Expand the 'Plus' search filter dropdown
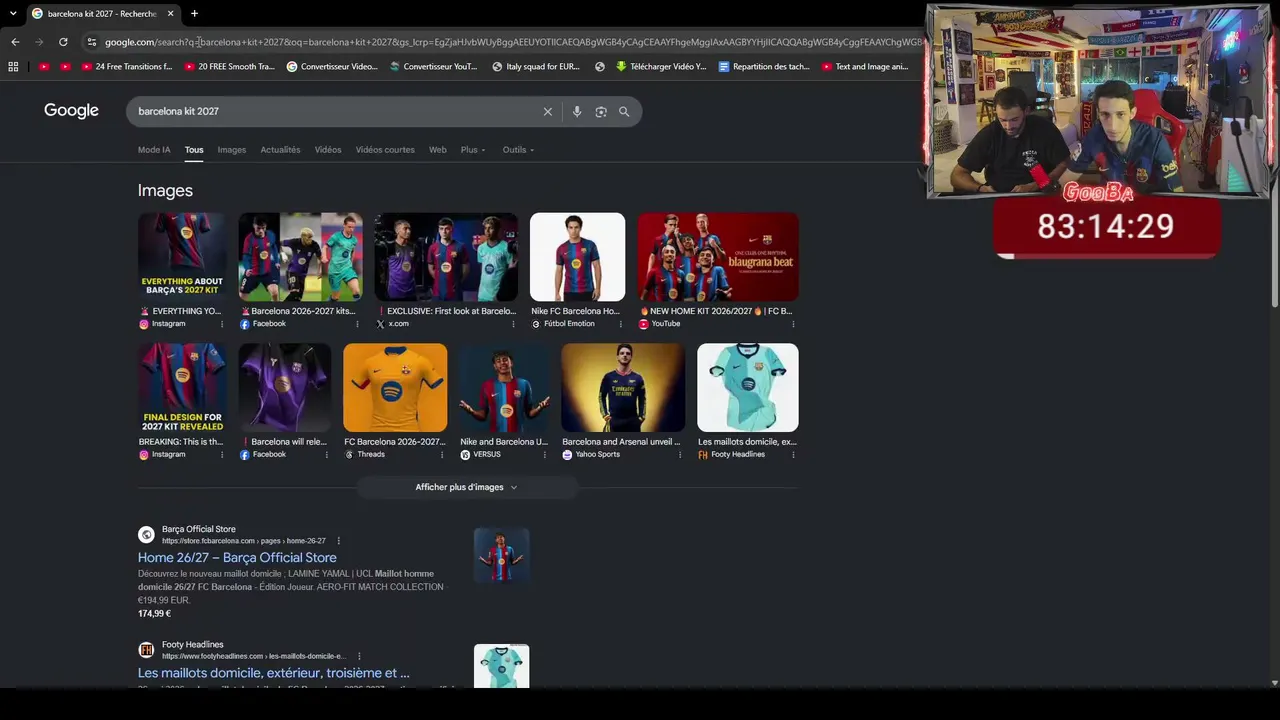Viewport: 1280px width, 720px height. pyautogui.click(x=473, y=150)
